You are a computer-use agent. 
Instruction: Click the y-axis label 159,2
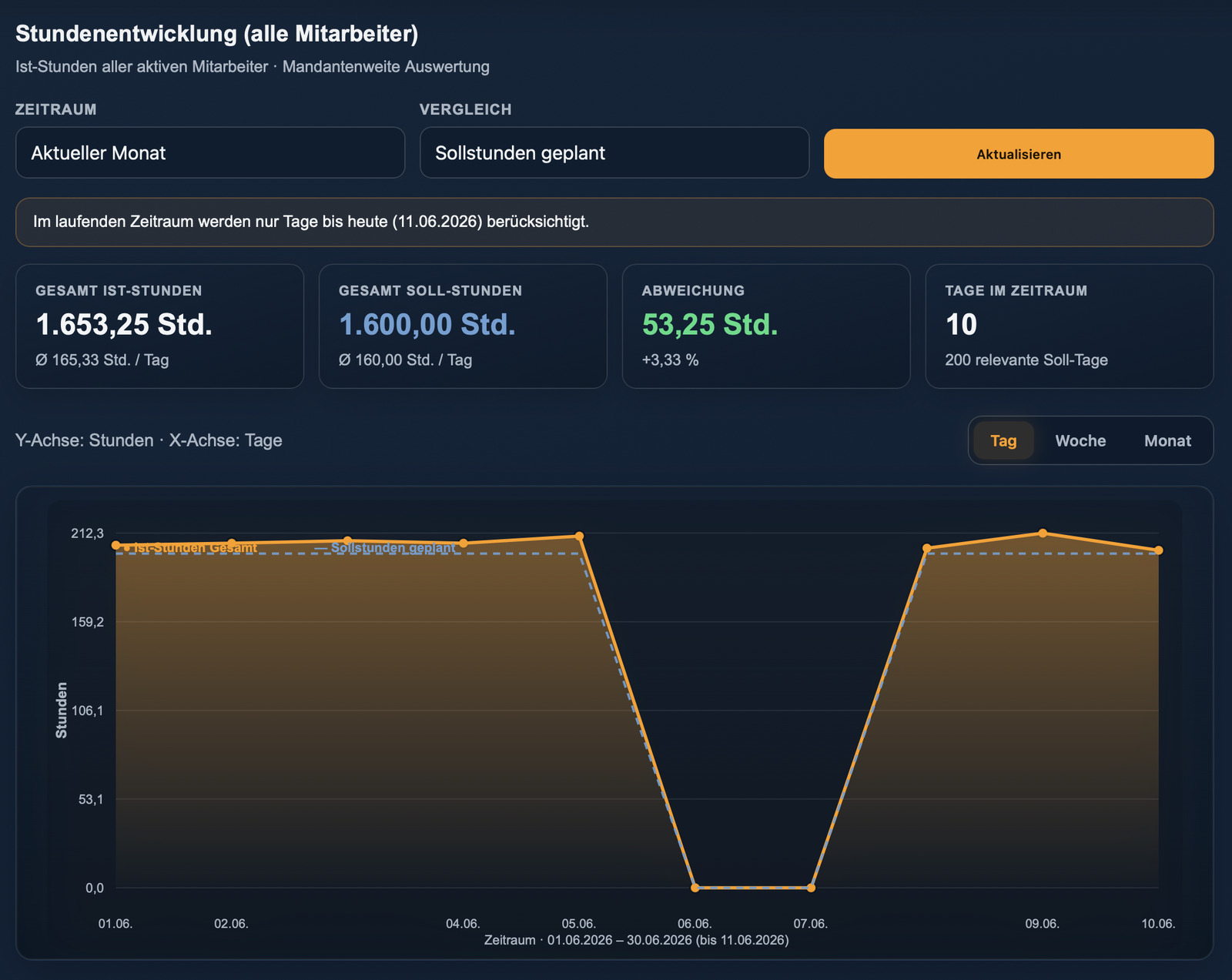87,621
